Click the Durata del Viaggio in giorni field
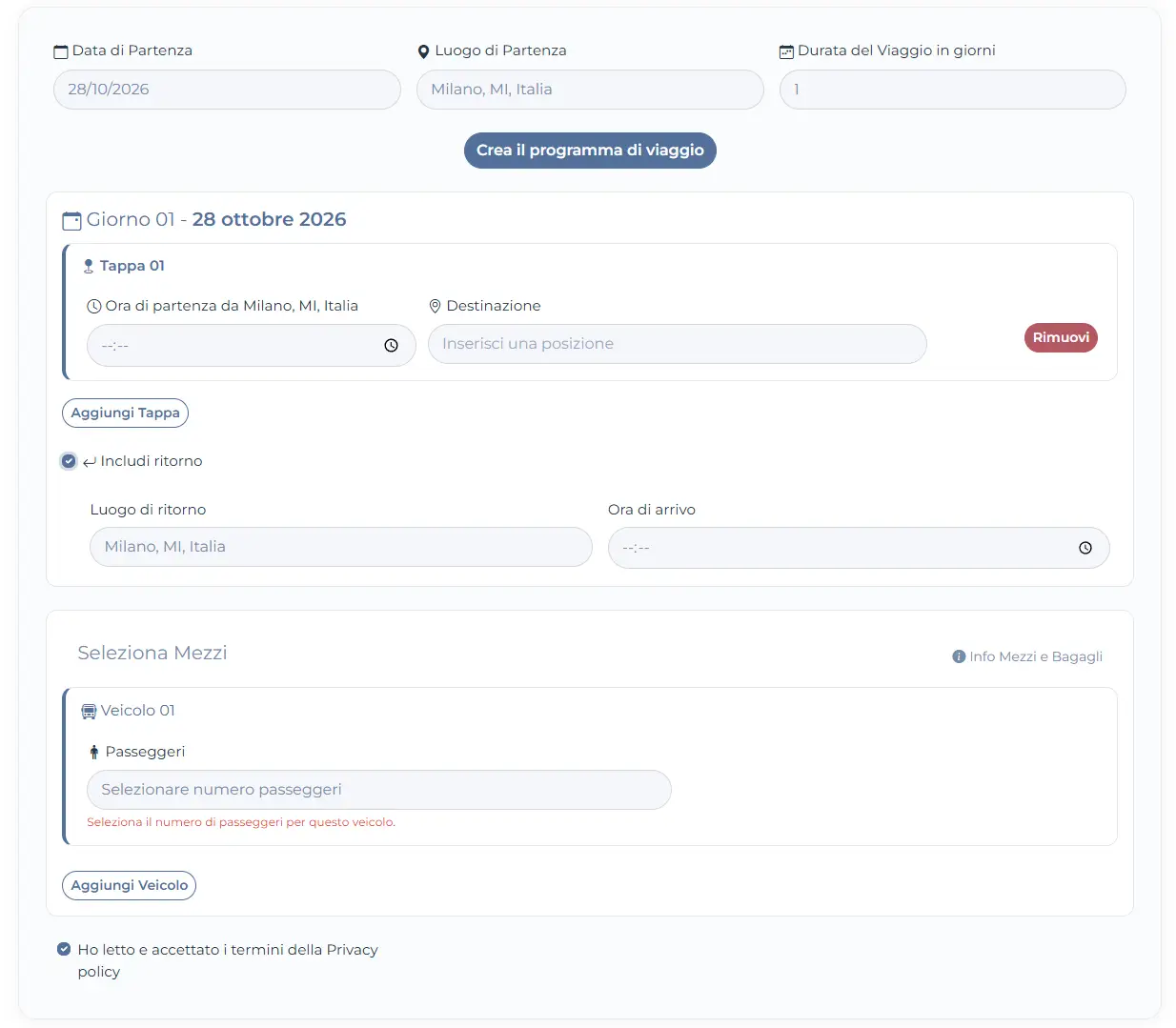This screenshot has width=1176, height=1028. pyautogui.click(x=953, y=90)
